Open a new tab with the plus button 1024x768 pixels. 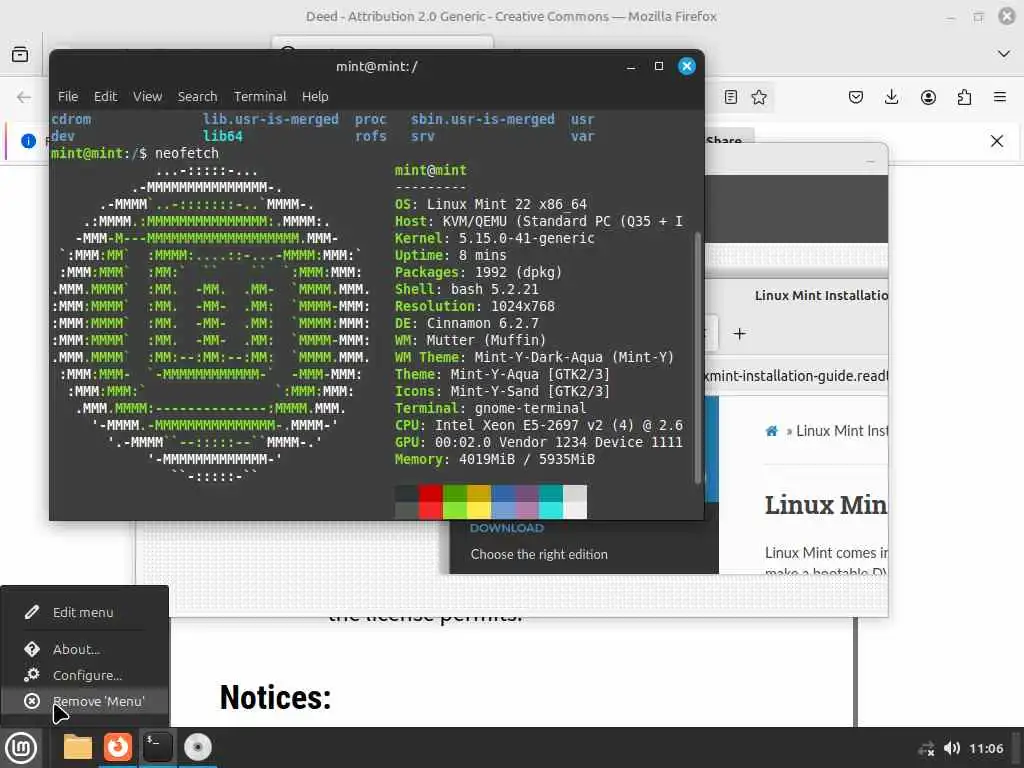pyautogui.click(x=739, y=334)
